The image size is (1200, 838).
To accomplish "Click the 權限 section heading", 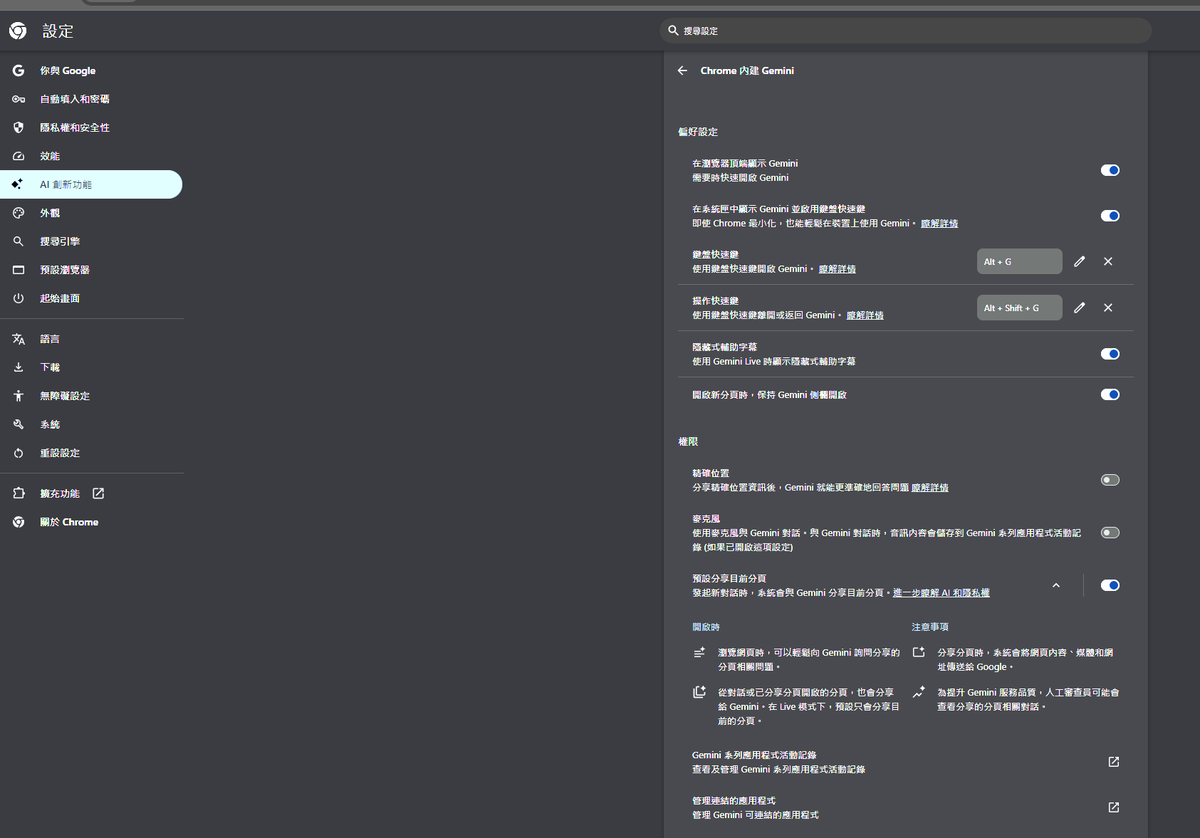I will pos(688,441).
